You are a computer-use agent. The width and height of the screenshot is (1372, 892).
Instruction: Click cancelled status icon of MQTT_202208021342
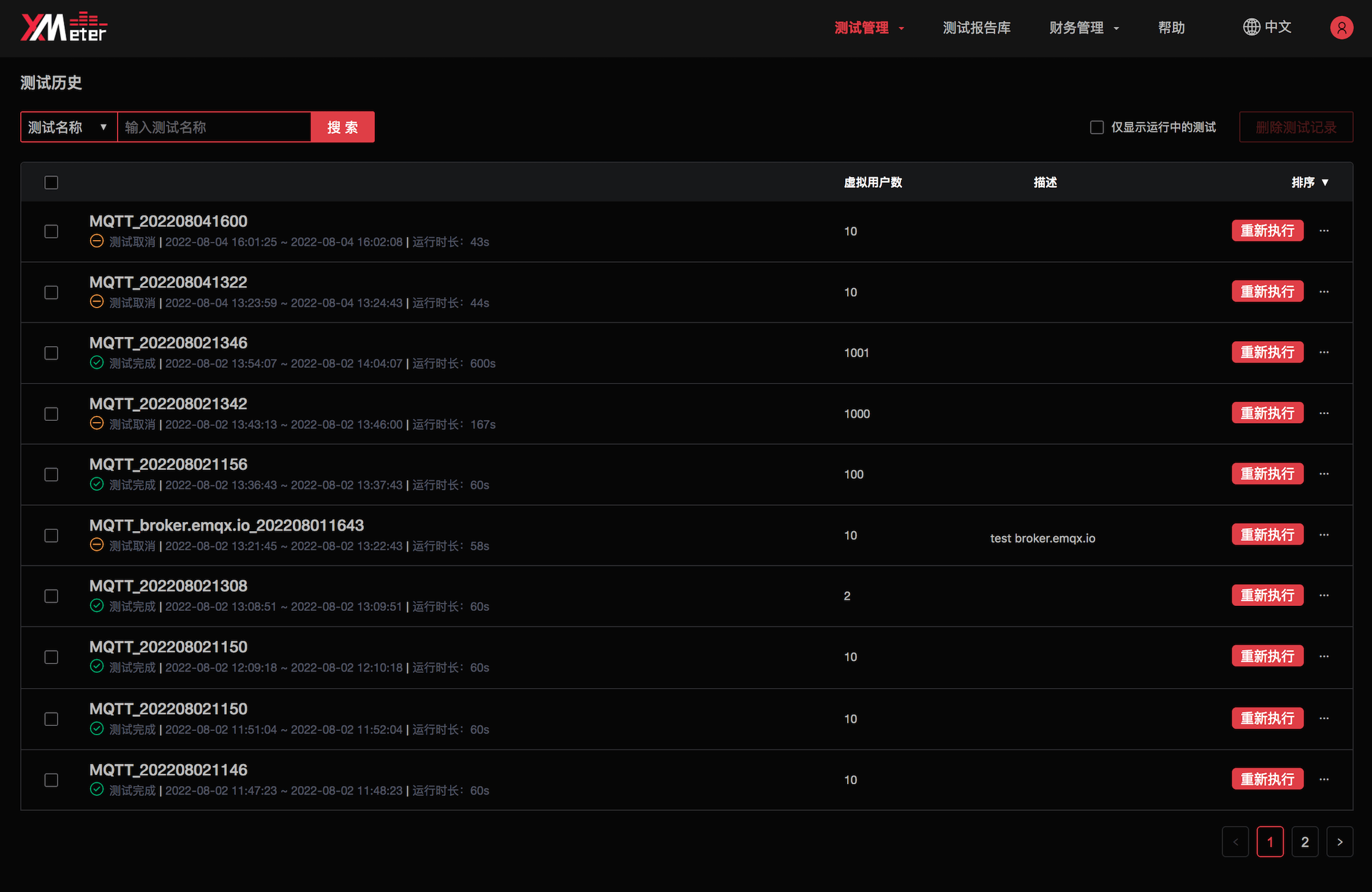97,423
